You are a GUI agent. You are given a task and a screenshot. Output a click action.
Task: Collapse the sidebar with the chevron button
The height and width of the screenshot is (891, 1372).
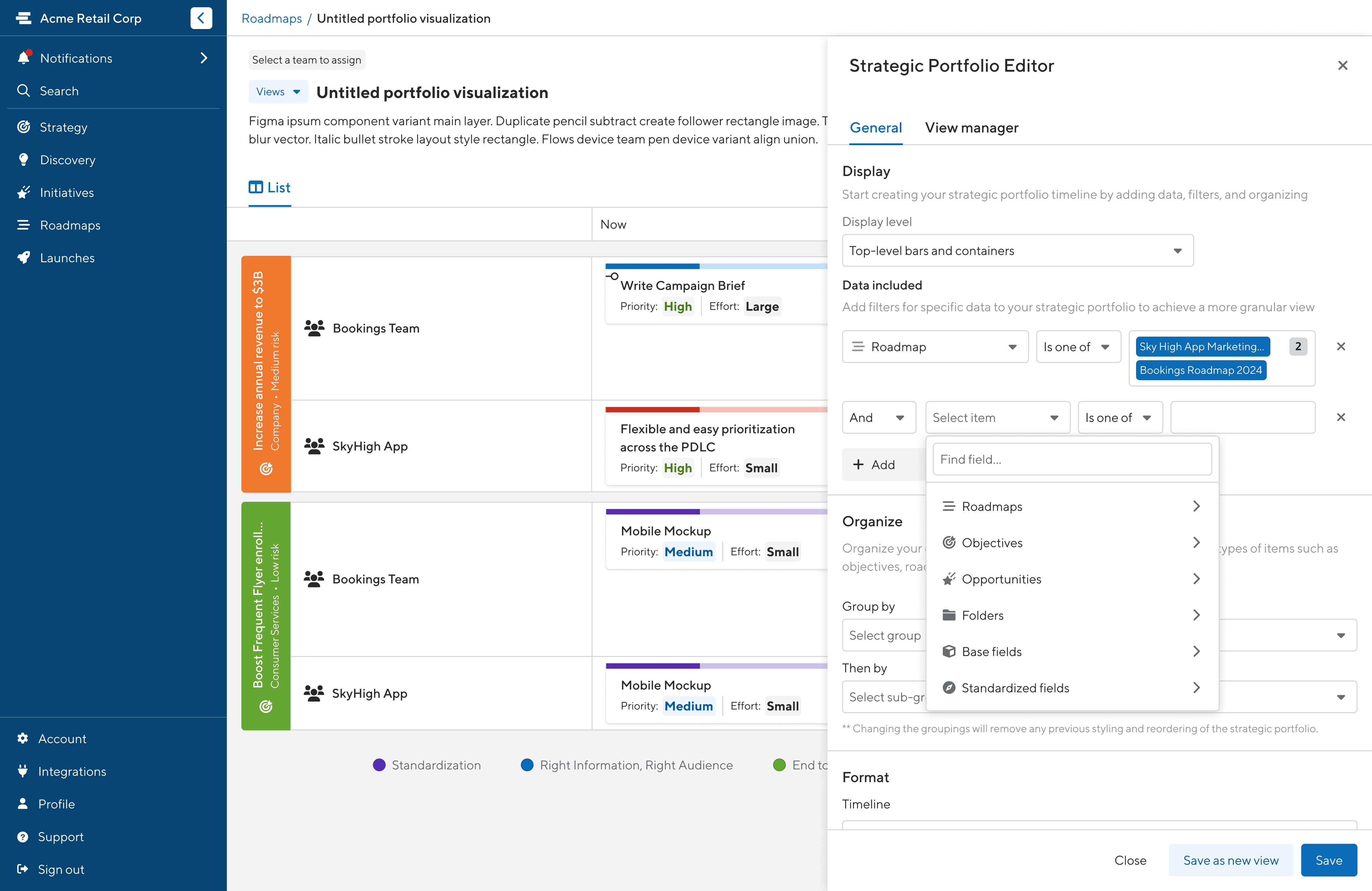201,18
